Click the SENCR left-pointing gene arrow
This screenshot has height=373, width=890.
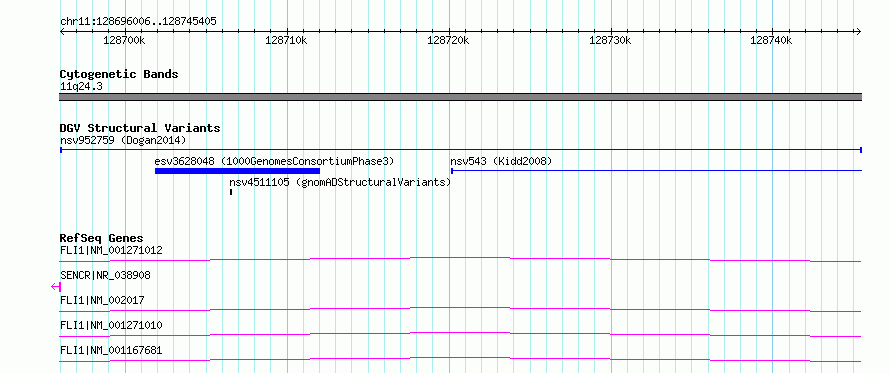[x=56, y=287]
